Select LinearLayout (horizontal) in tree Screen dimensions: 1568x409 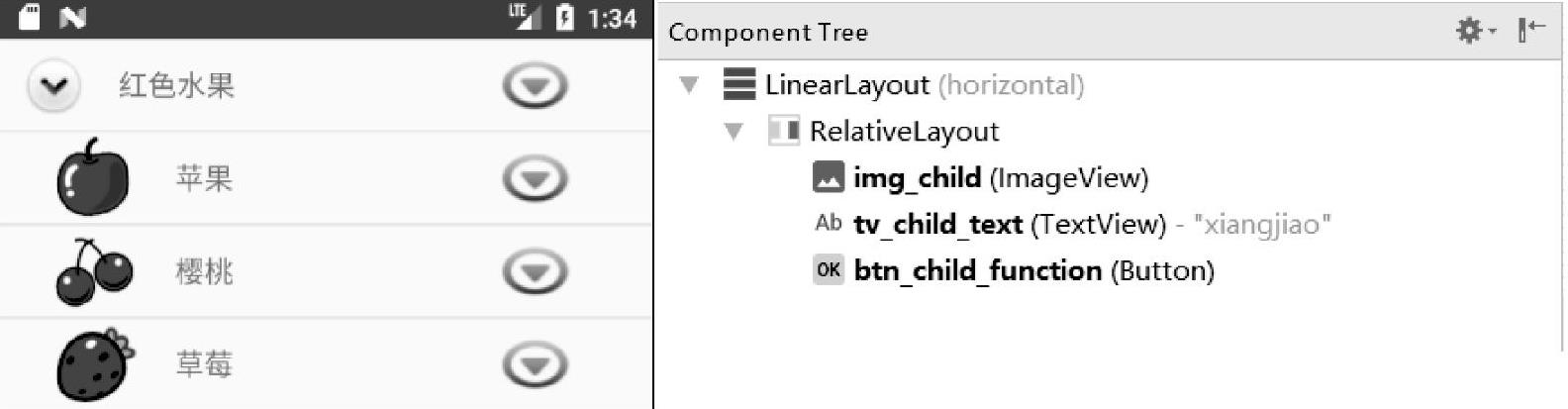coord(923,85)
